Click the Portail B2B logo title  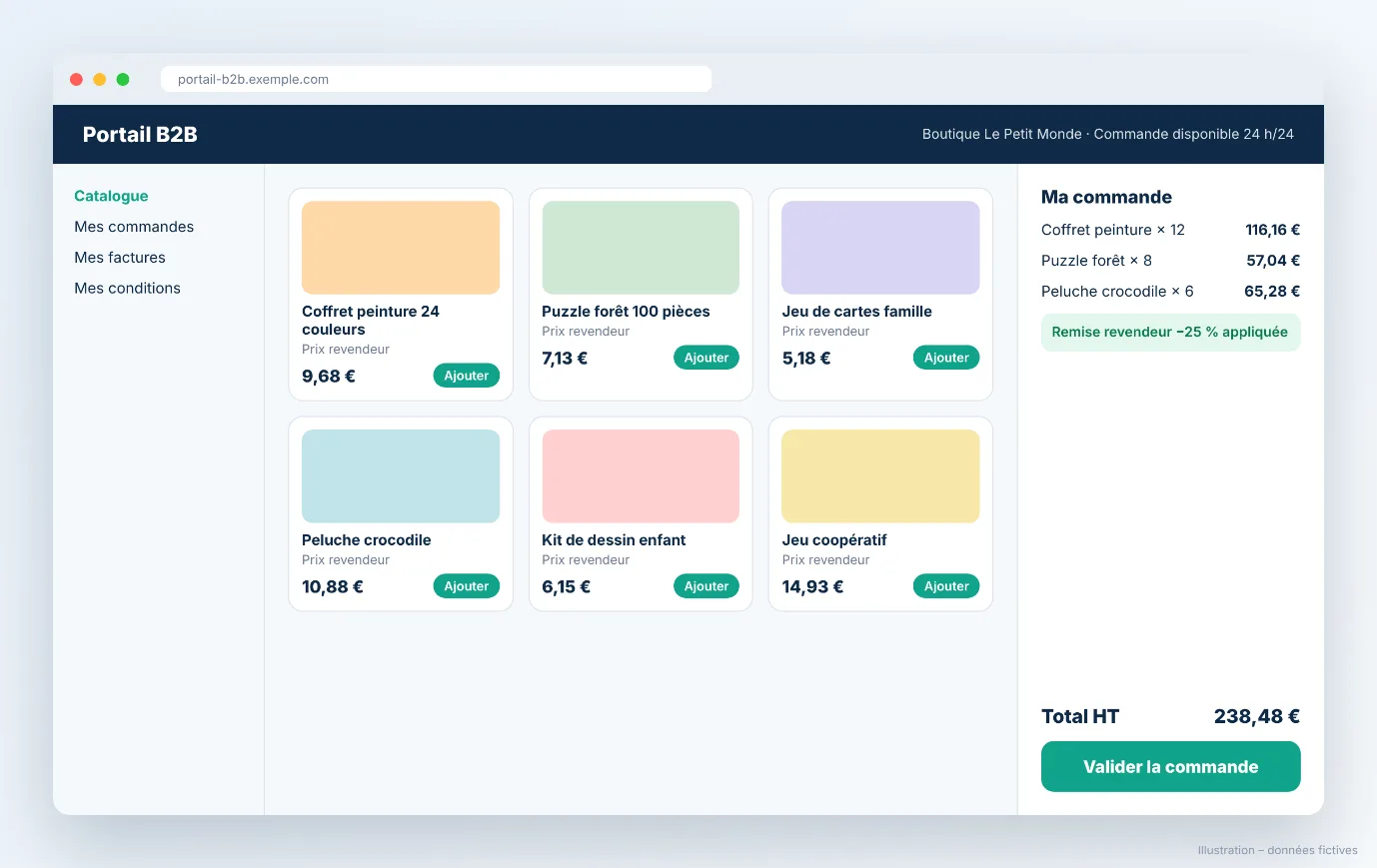140,135
